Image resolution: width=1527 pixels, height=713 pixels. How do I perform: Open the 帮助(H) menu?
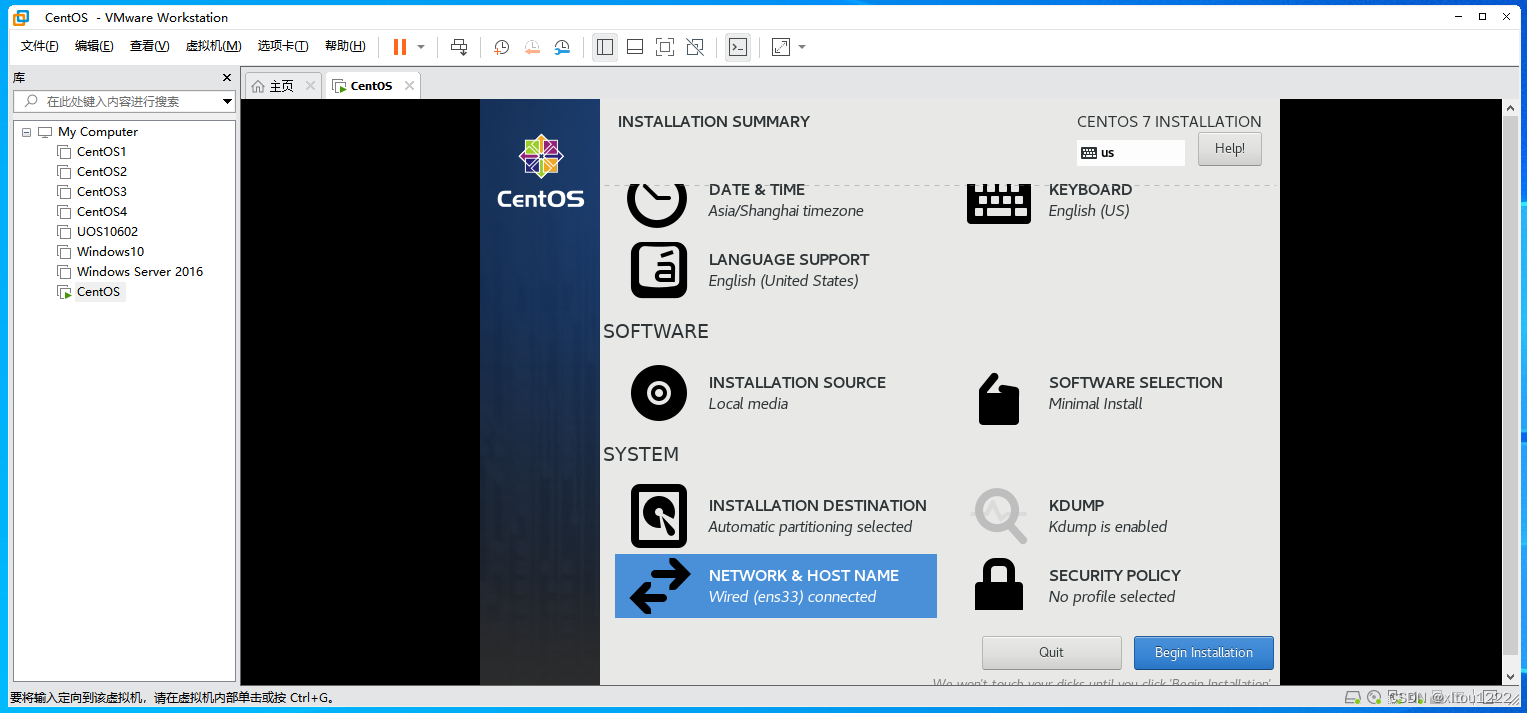click(345, 46)
